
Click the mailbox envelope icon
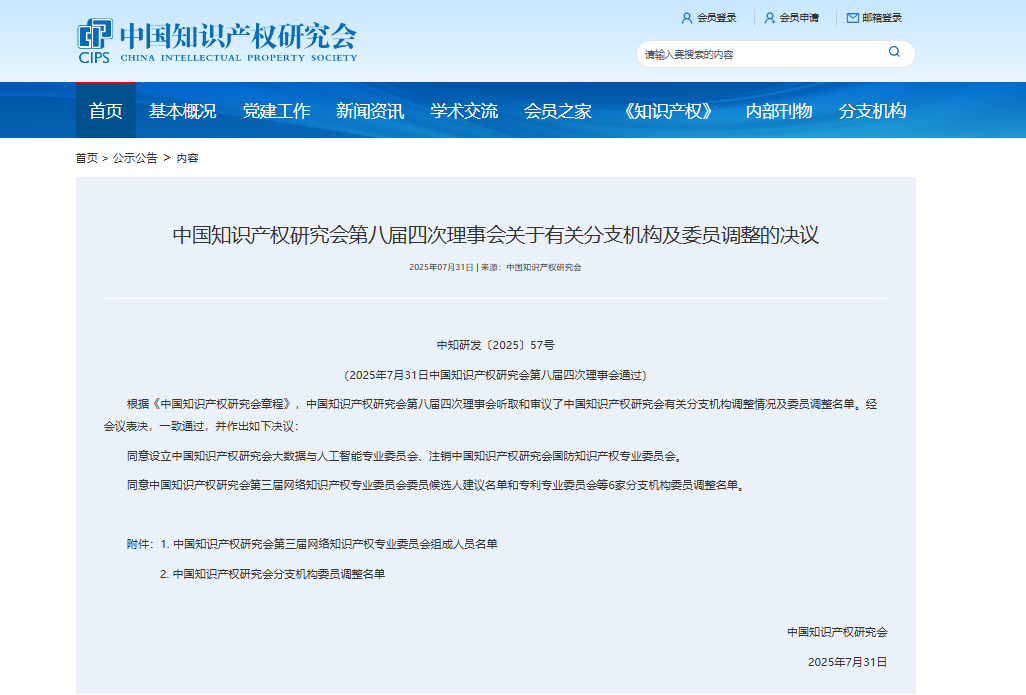[x=853, y=18]
